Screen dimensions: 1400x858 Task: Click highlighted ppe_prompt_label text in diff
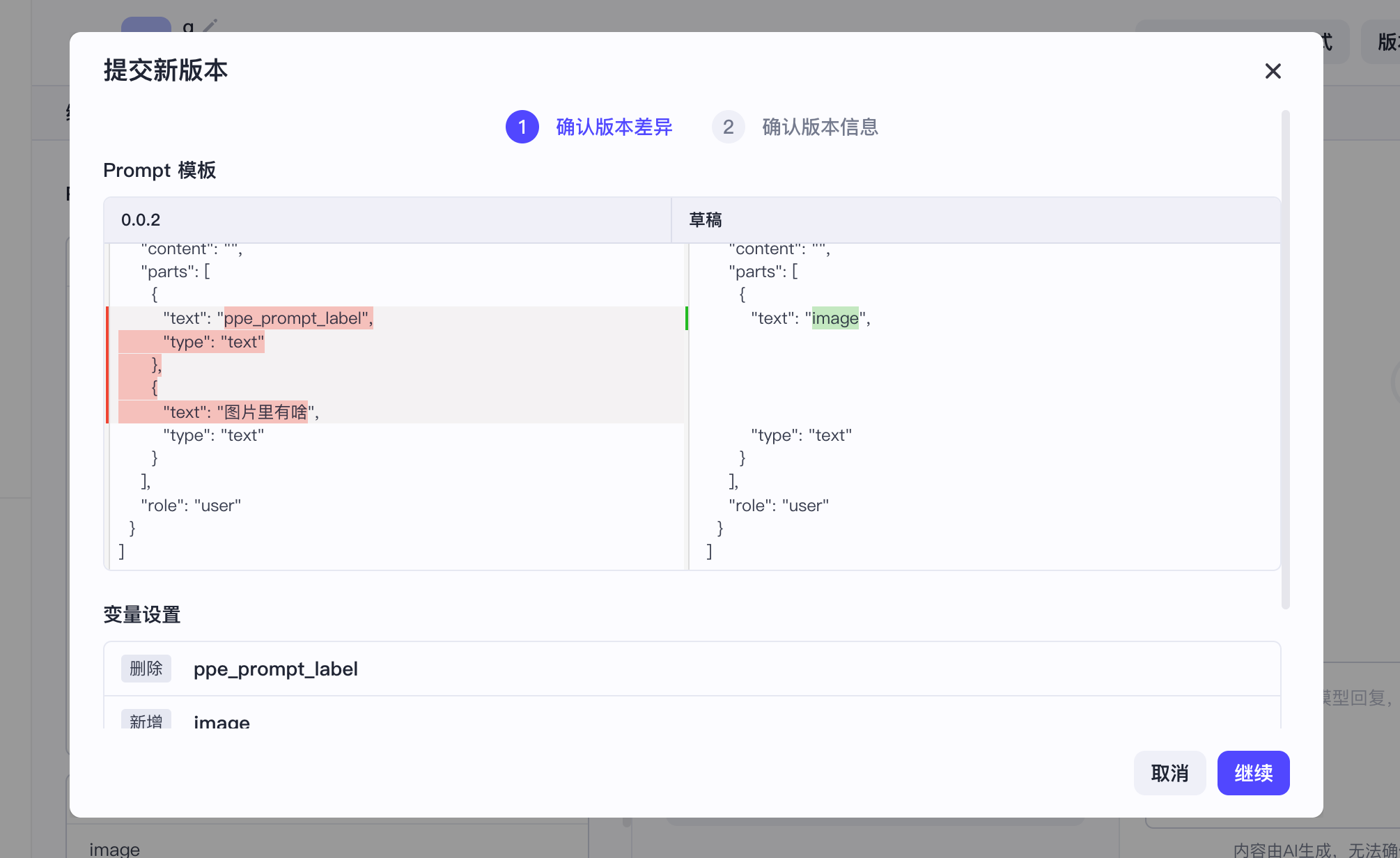[298, 318]
